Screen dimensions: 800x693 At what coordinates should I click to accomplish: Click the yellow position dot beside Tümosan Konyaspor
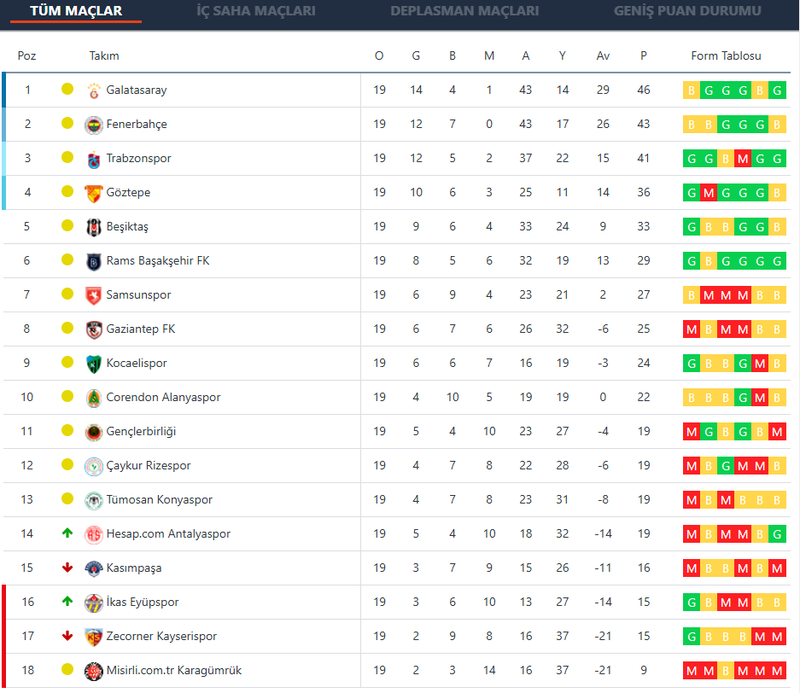click(67, 500)
